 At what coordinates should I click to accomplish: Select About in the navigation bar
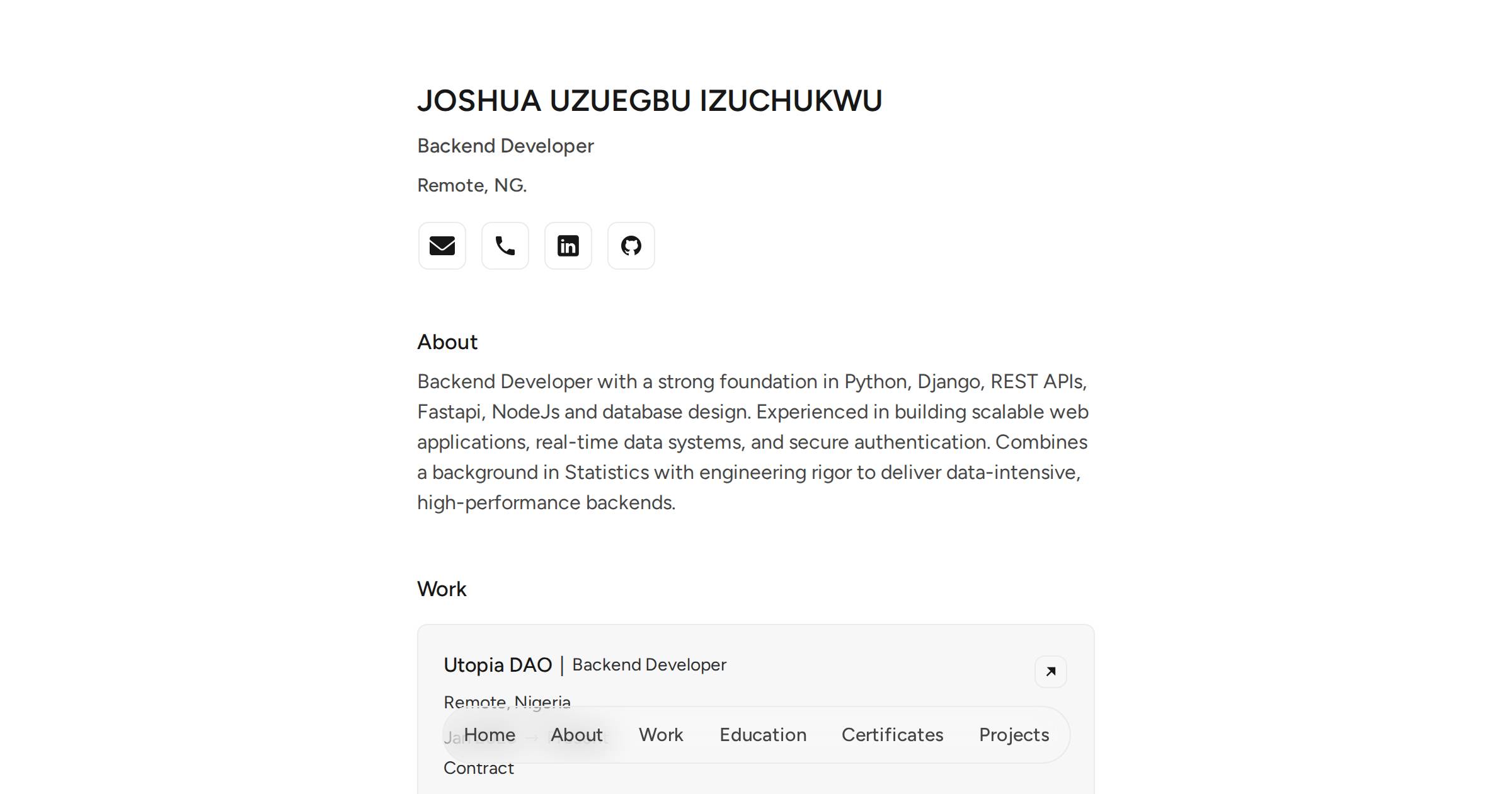[576, 735]
